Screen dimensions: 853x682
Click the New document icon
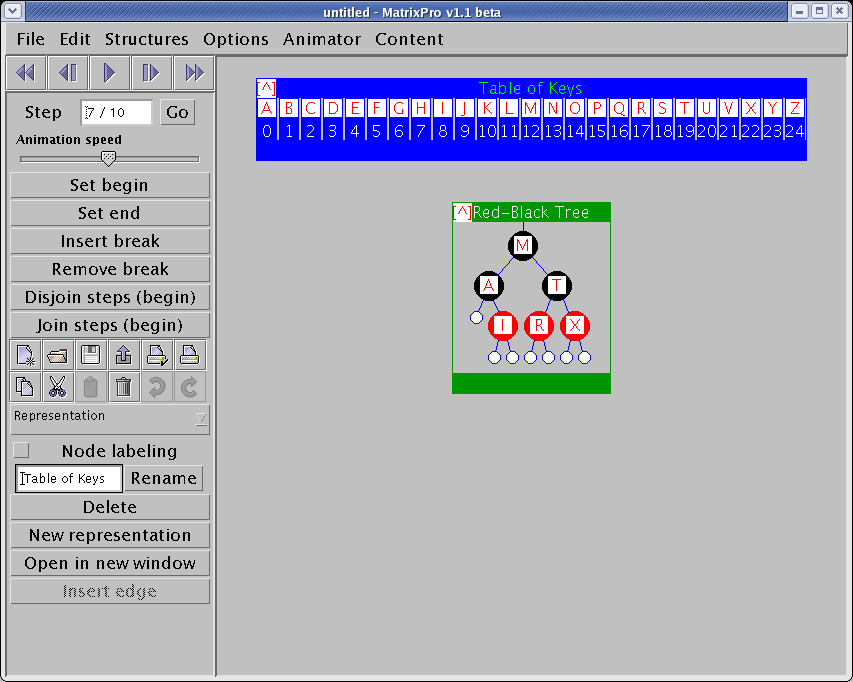click(x=25, y=356)
